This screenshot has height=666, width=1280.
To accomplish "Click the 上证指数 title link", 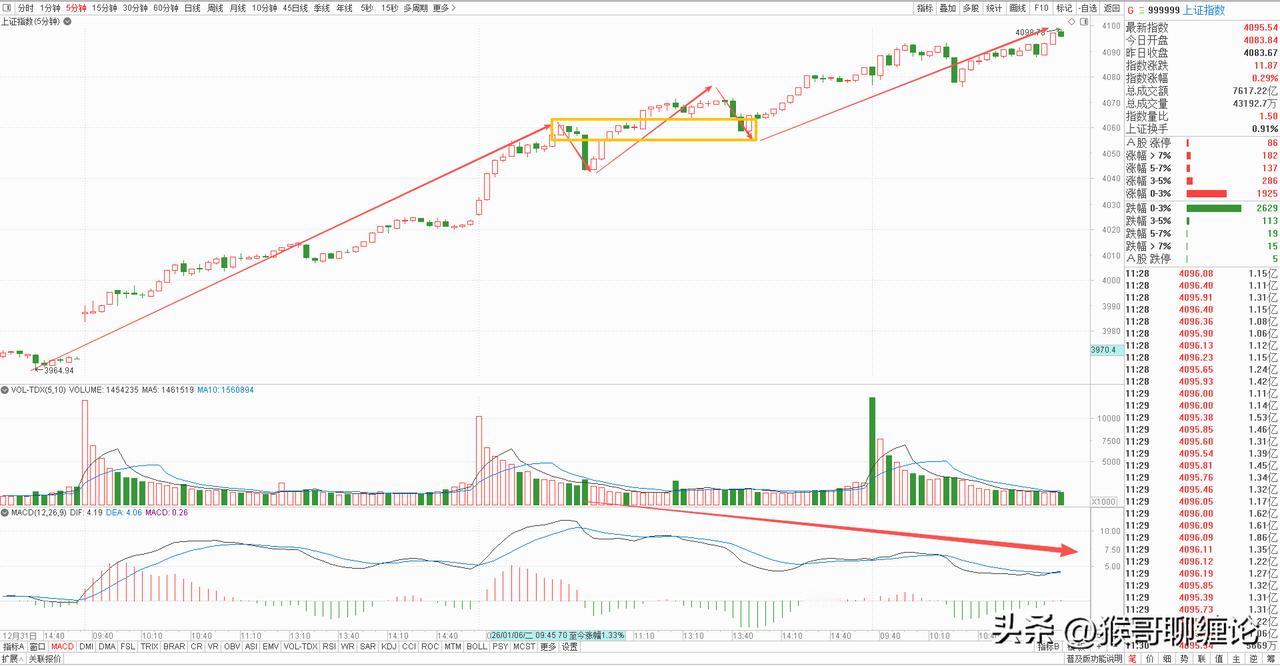I will [x=1204, y=10].
